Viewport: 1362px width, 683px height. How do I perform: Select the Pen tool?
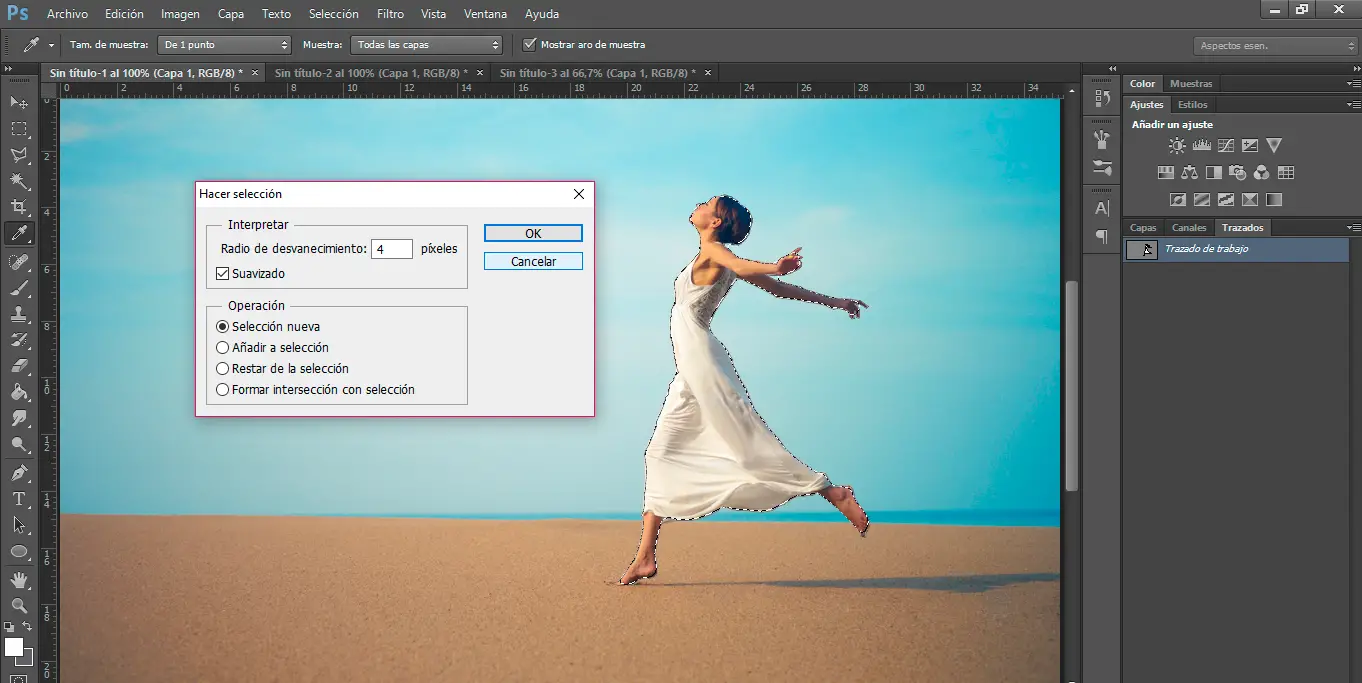19,472
